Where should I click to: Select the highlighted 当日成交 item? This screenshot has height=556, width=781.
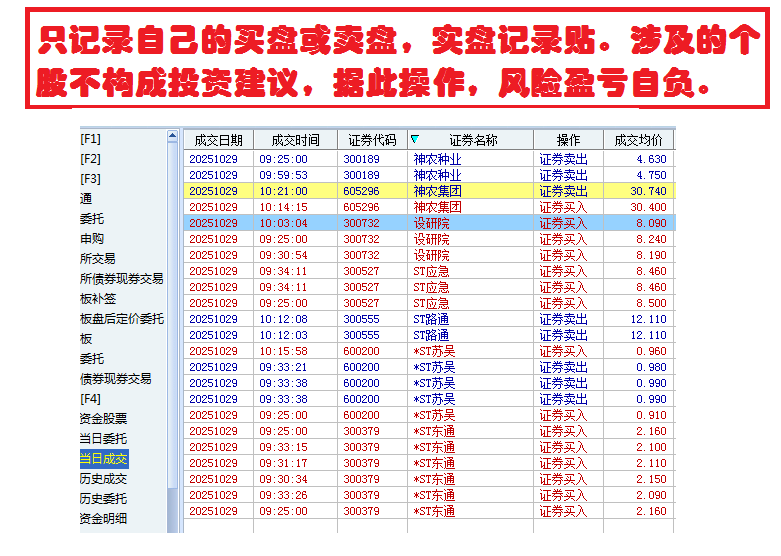pyautogui.click(x=104, y=458)
